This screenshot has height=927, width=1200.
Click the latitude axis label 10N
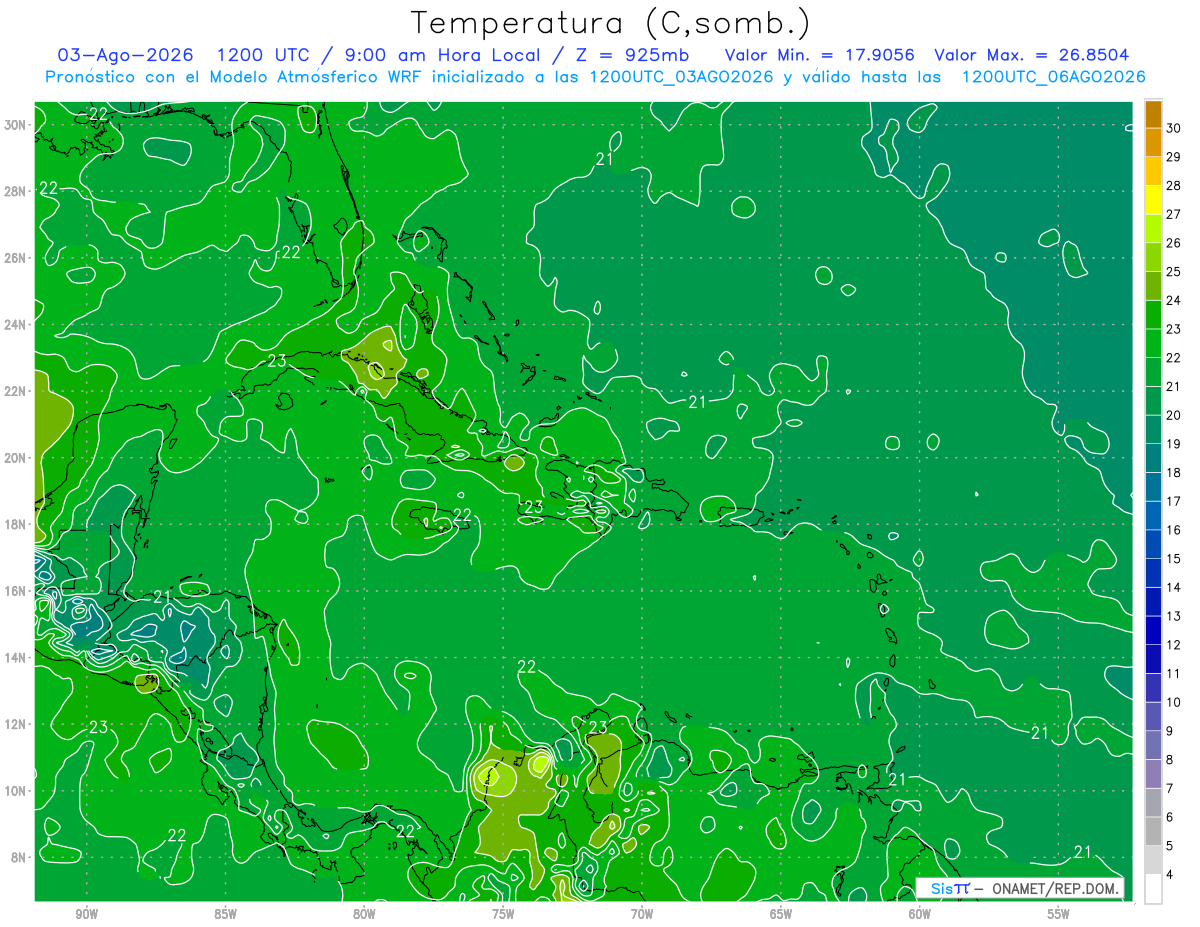(x=14, y=791)
